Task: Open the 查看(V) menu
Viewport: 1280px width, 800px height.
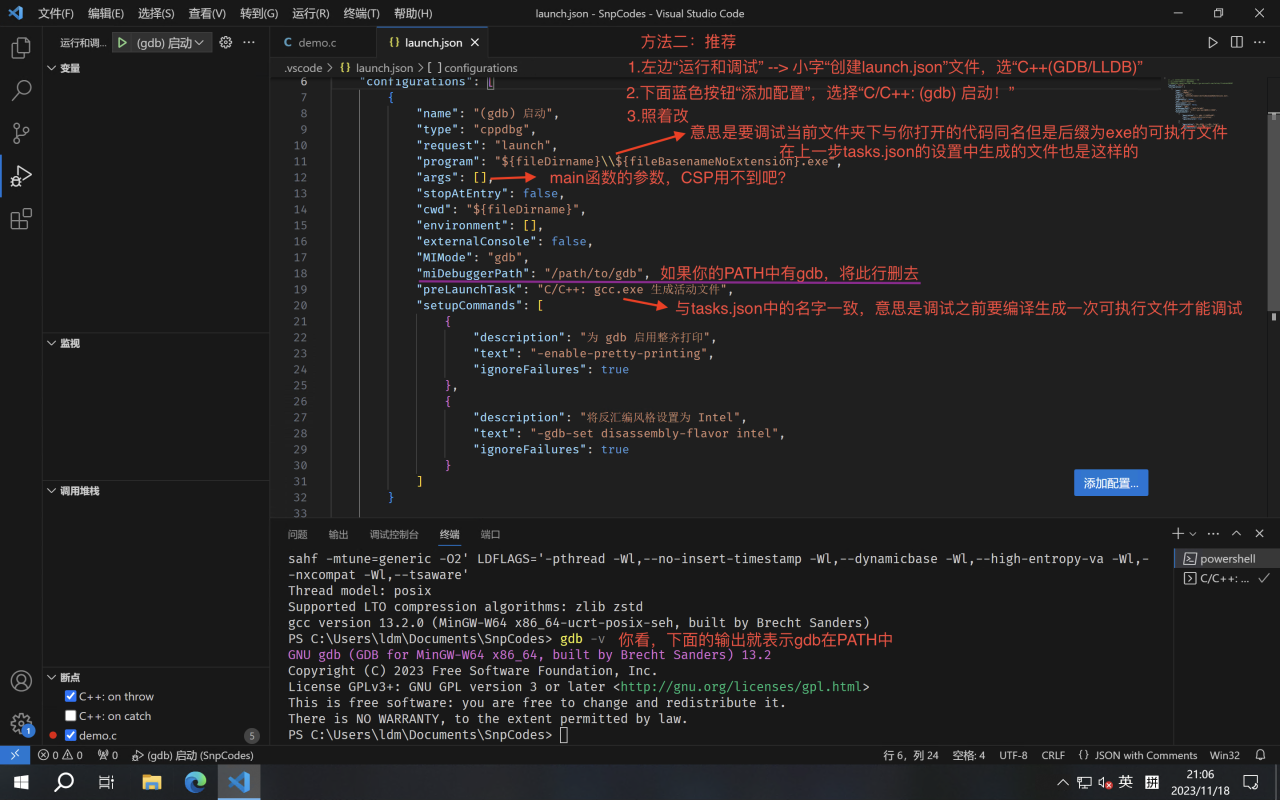Action: pyautogui.click(x=207, y=14)
